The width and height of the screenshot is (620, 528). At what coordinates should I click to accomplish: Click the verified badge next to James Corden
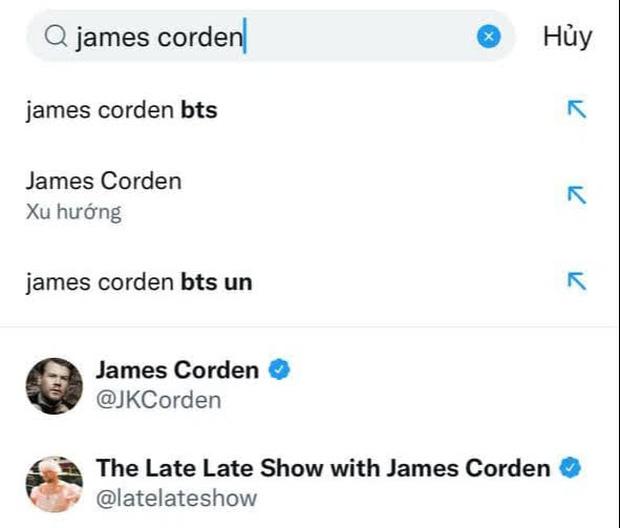click(279, 370)
